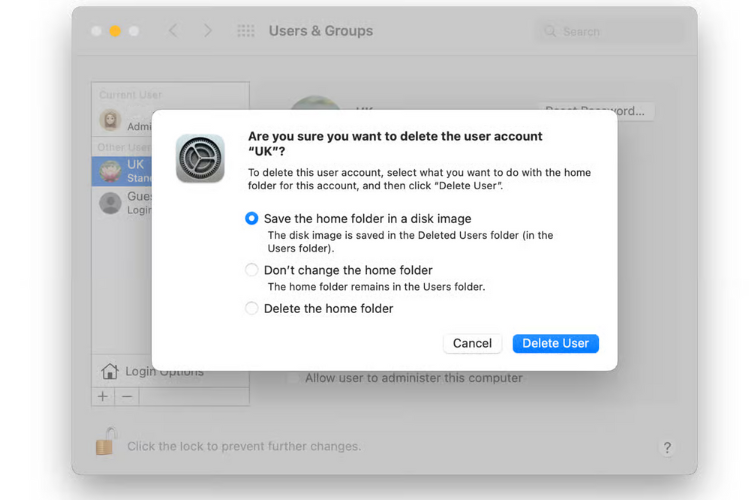This screenshot has height=500, width=750.
Task: Click the System Preferences gear icon in dialog
Action: click(x=200, y=158)
